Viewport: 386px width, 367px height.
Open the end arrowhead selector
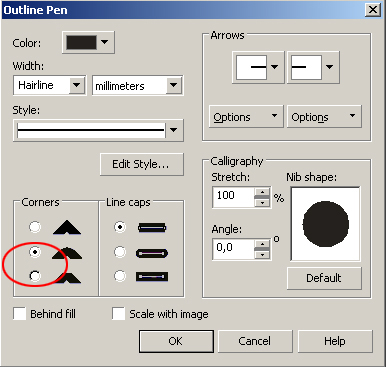[x=313, y=67]
